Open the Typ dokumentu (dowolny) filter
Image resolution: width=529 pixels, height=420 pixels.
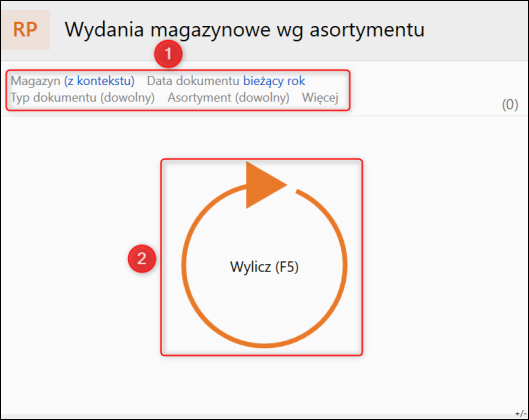coord(83,98)
